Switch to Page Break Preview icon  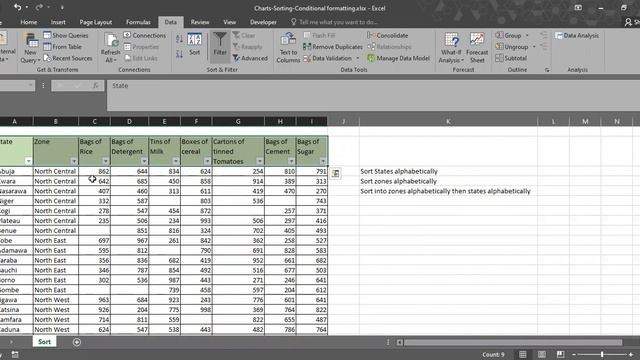click(560, 354)
